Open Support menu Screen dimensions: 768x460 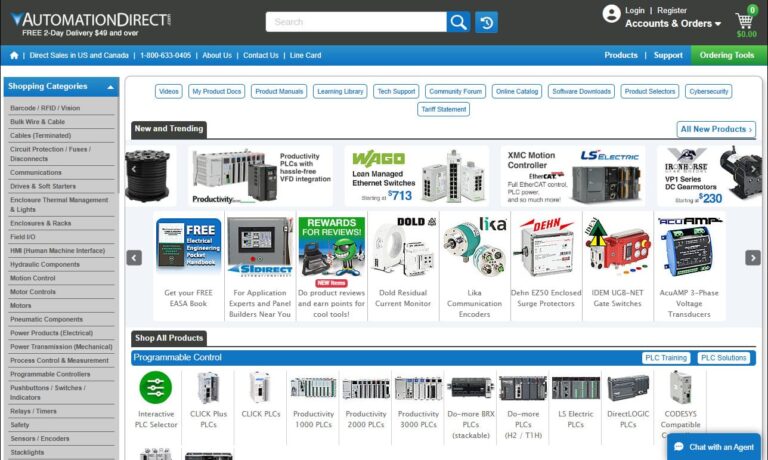pyautogui.click(x=668, y=55)
